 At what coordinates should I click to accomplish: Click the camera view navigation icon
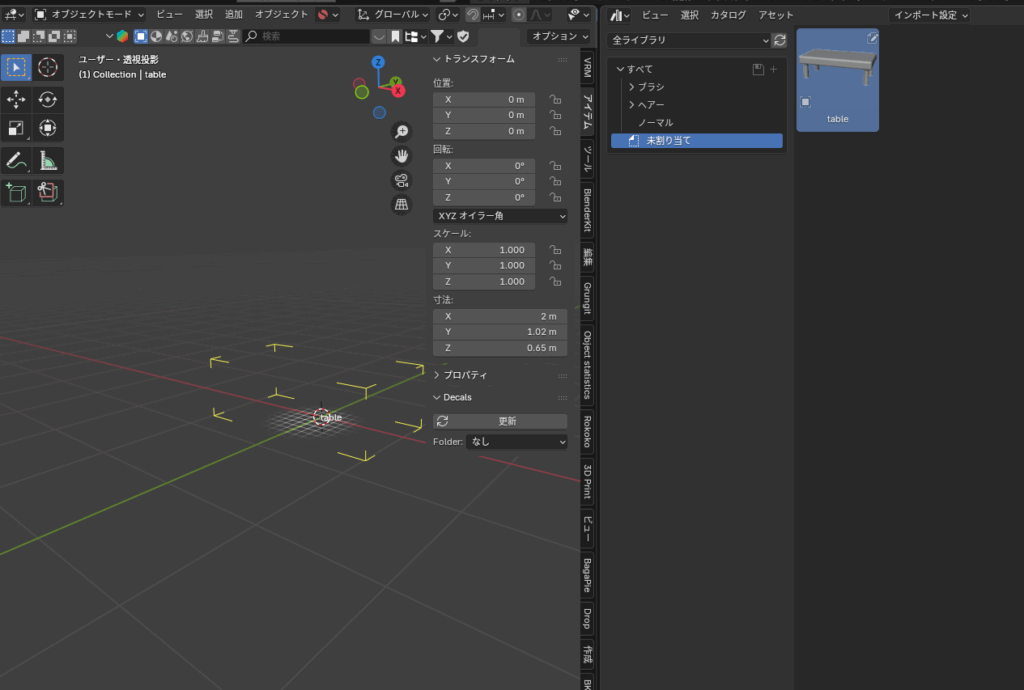tap(401, 180)
